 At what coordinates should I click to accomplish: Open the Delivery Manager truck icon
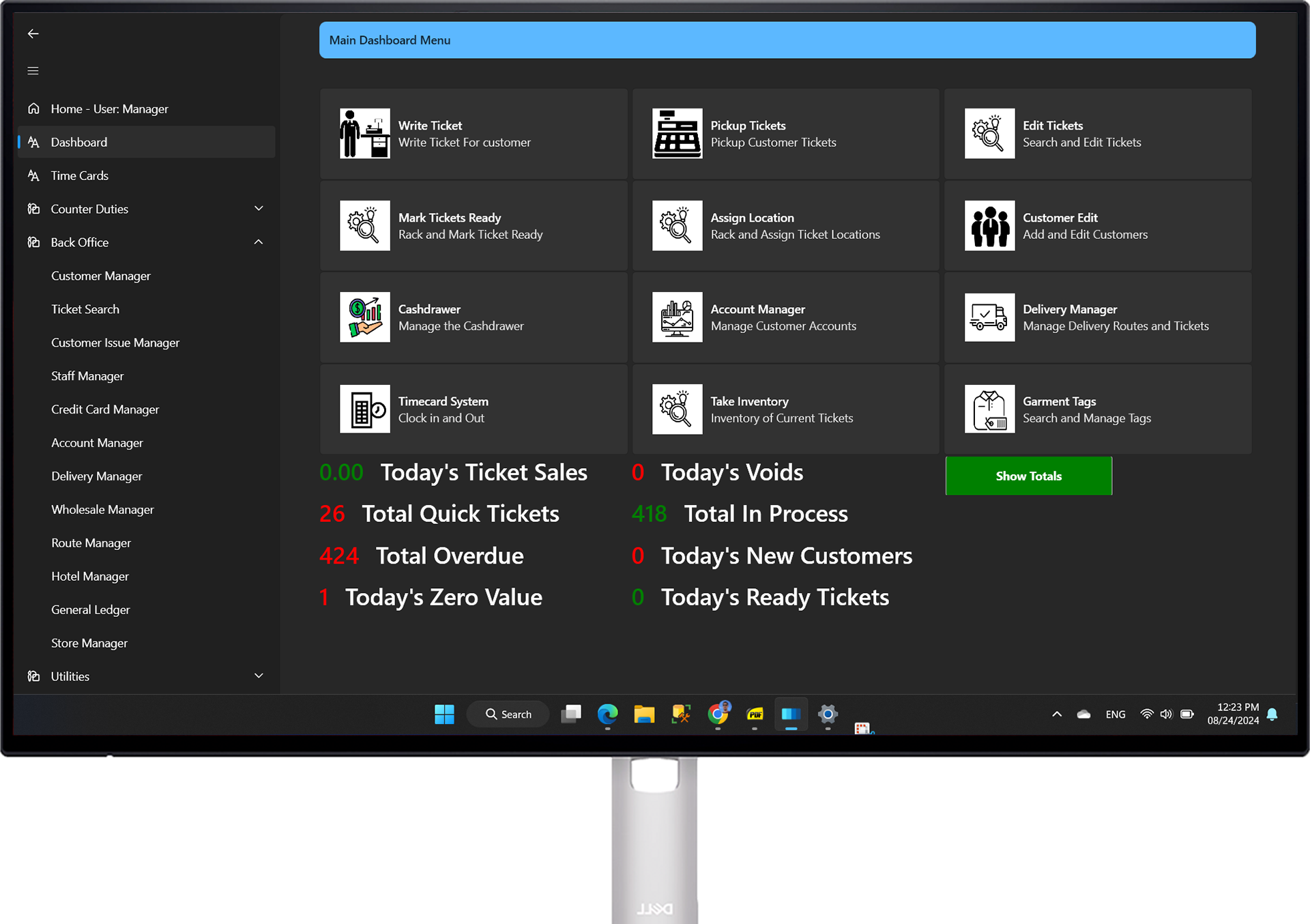coord(989,317)
